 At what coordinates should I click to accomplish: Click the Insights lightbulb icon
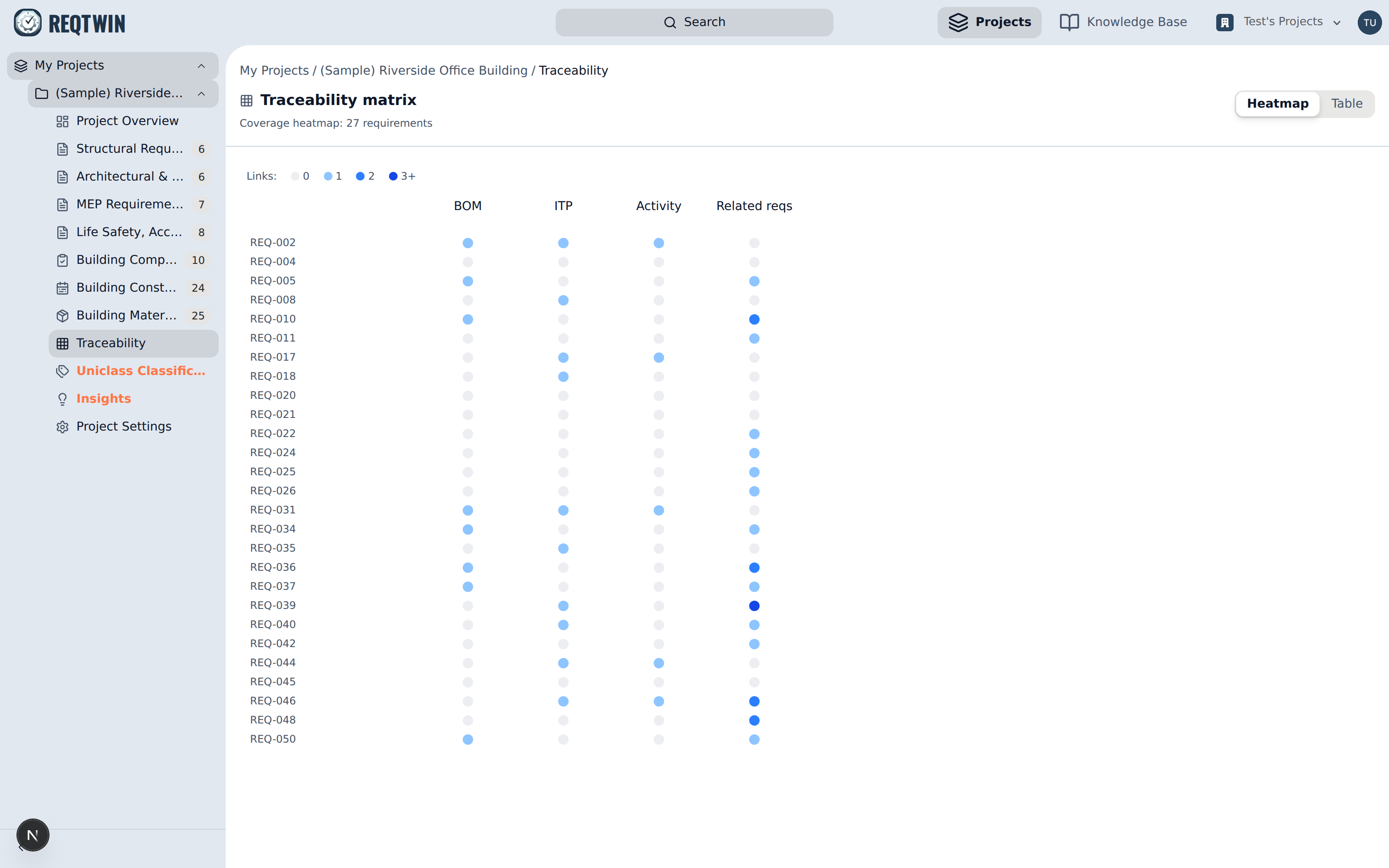63,399
